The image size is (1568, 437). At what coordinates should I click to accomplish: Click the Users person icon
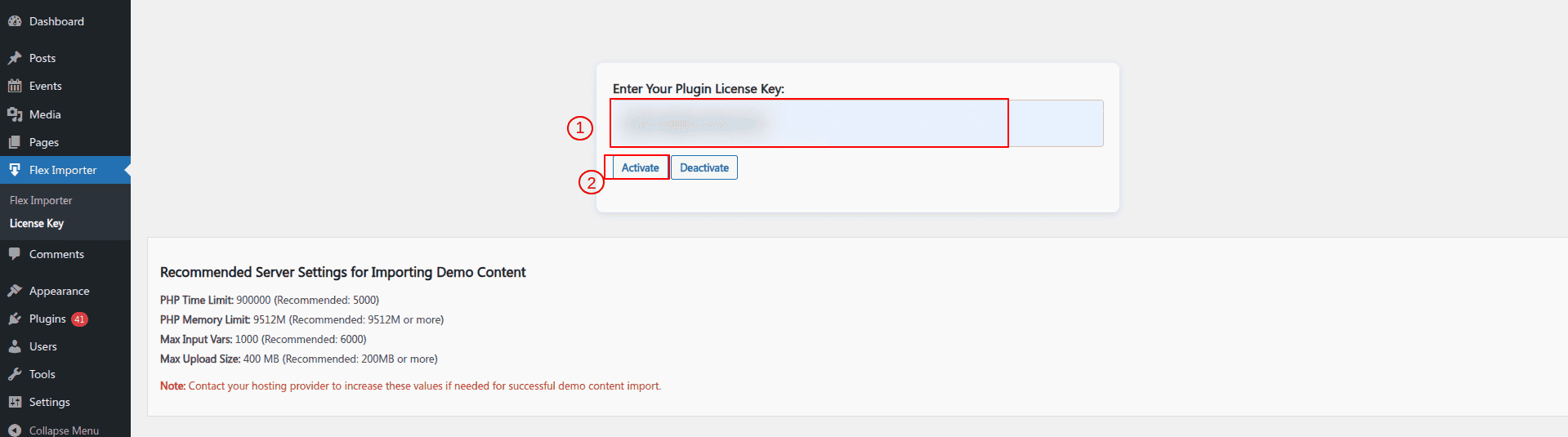click(x=15, y=346)
